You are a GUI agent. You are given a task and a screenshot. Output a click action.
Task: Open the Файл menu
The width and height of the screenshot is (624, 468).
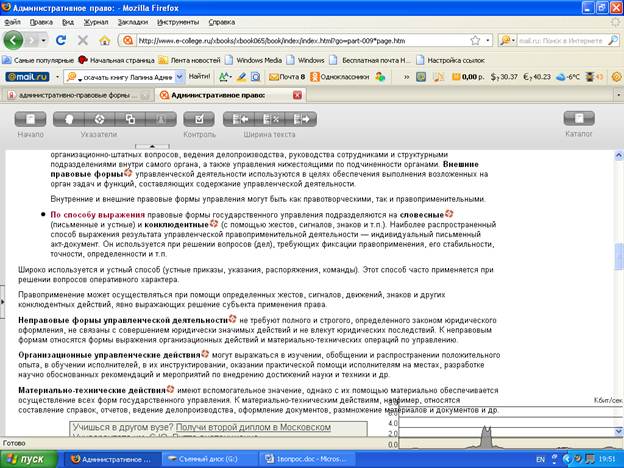(13, 22)
